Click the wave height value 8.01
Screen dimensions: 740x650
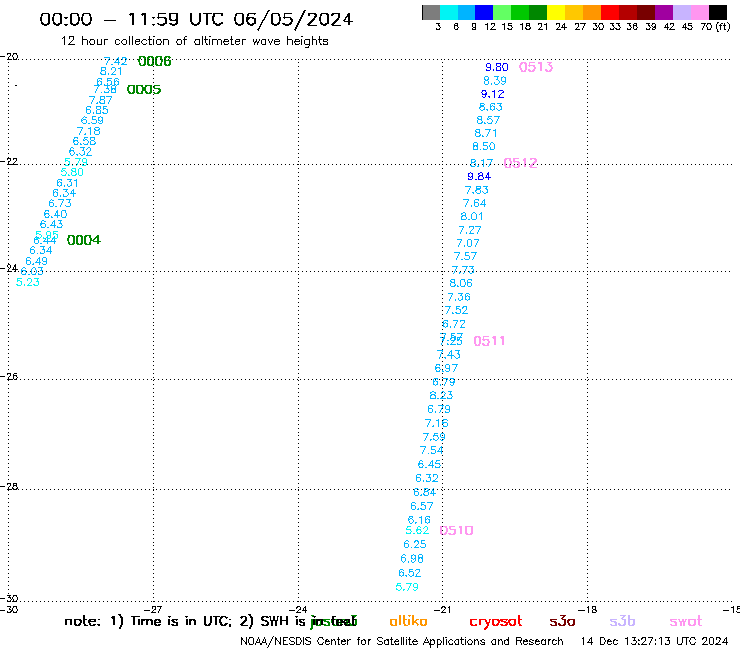[472, 216]
